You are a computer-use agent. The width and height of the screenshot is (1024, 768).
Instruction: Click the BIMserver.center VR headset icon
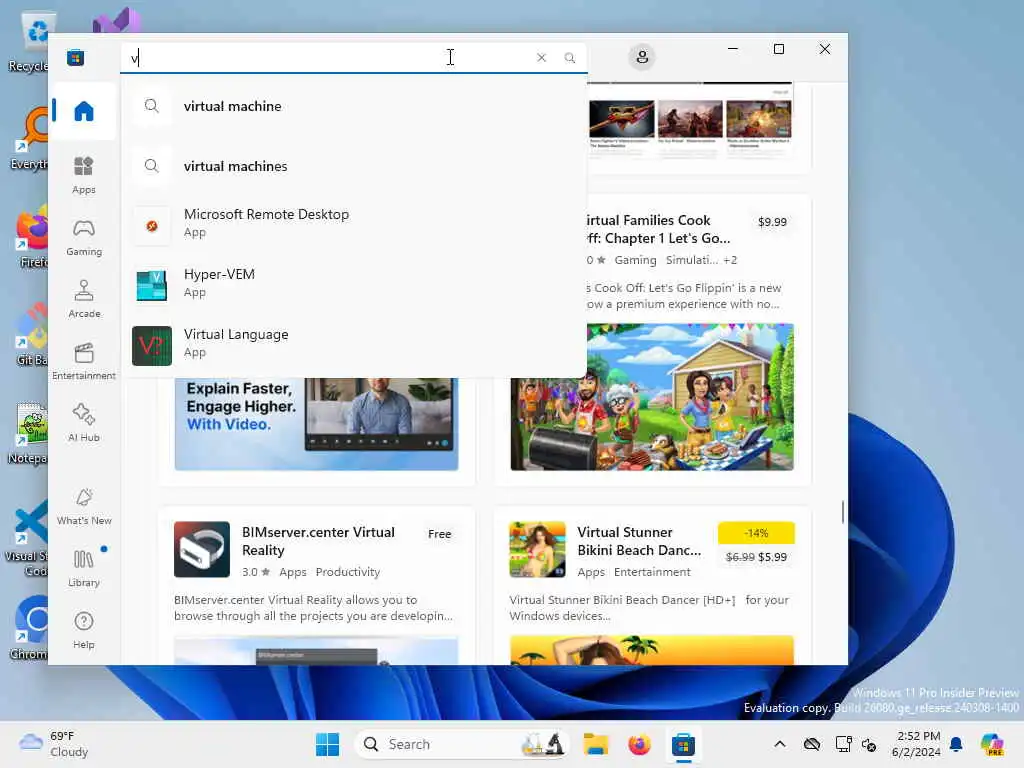point(202,549)
